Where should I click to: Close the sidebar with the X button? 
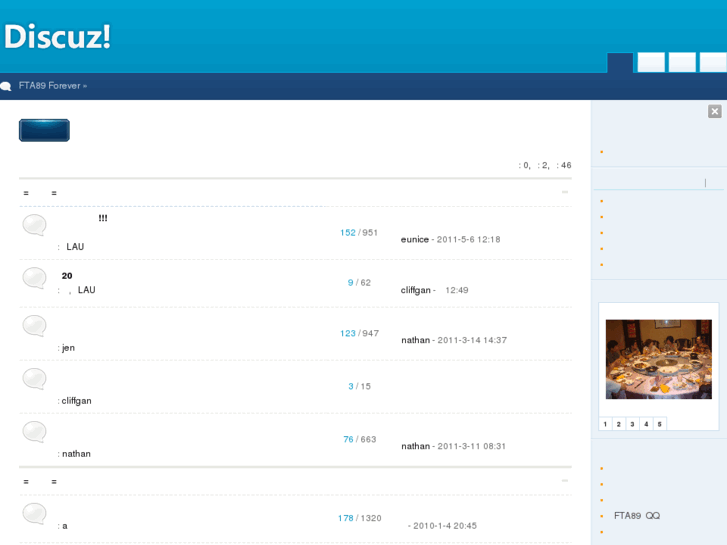pos(714,111)
